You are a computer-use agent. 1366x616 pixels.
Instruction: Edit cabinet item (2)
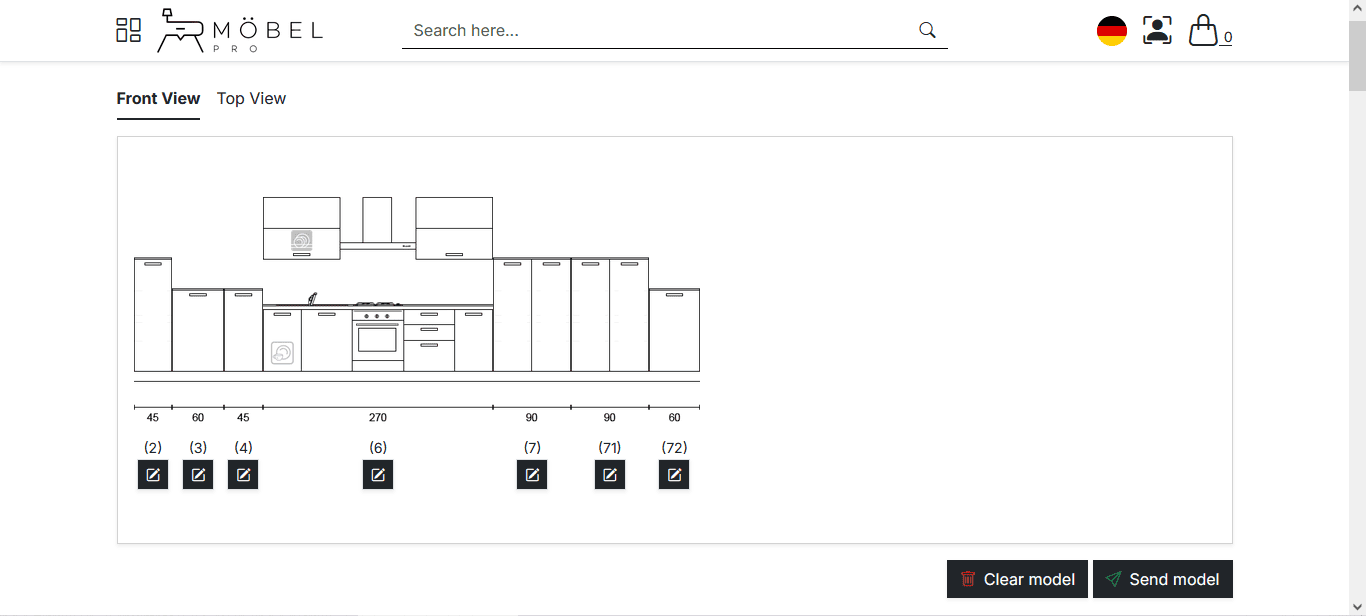153,474
